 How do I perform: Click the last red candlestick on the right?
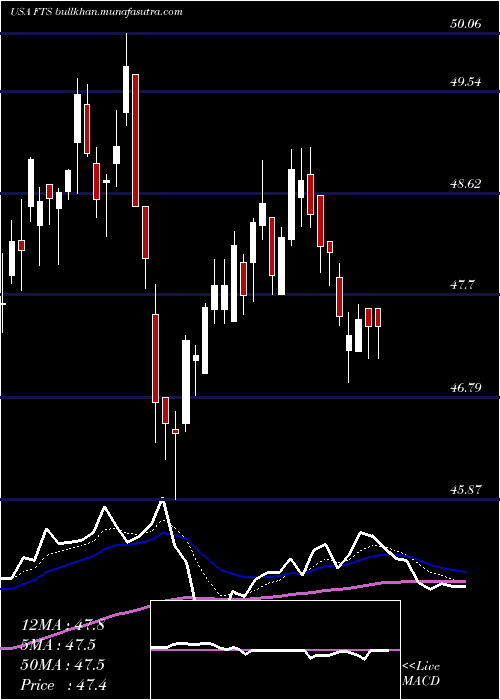click(378, 317)
